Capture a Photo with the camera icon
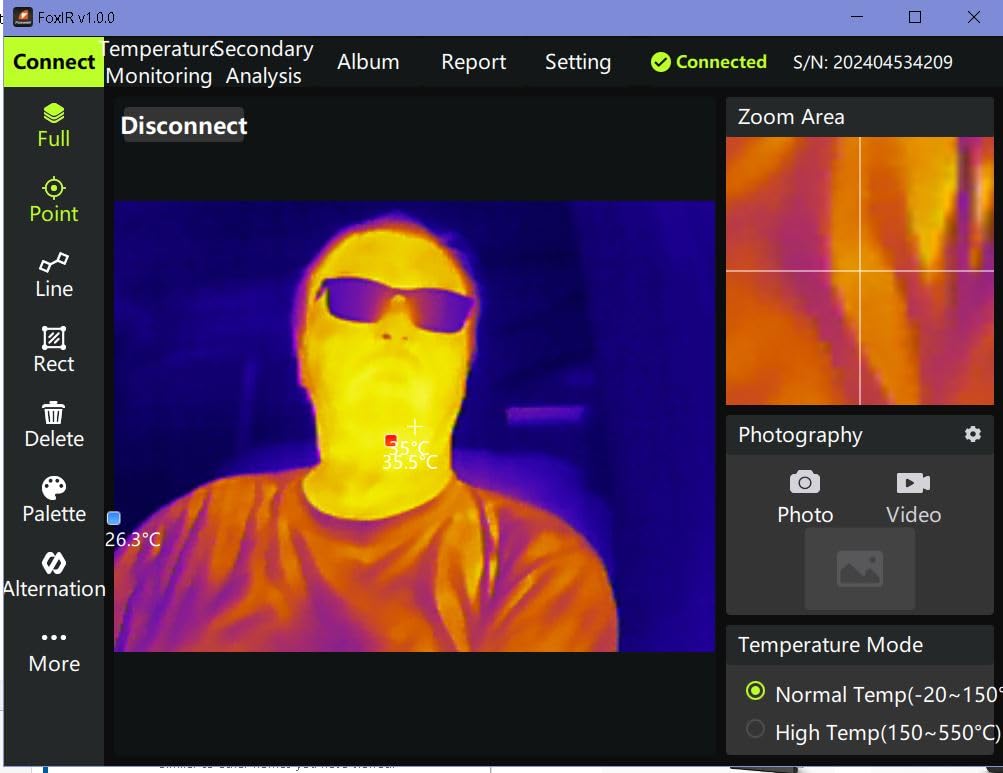 click(804, 495)
